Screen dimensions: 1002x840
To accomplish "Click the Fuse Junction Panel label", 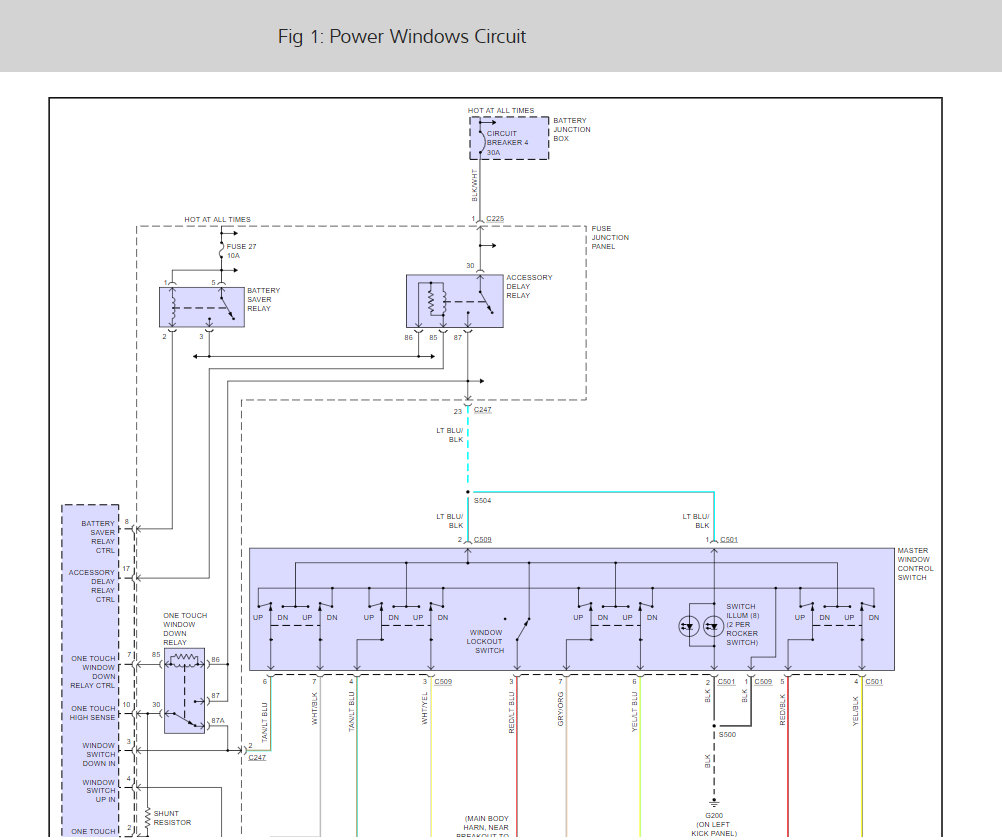I will click(x=610, y=238).
